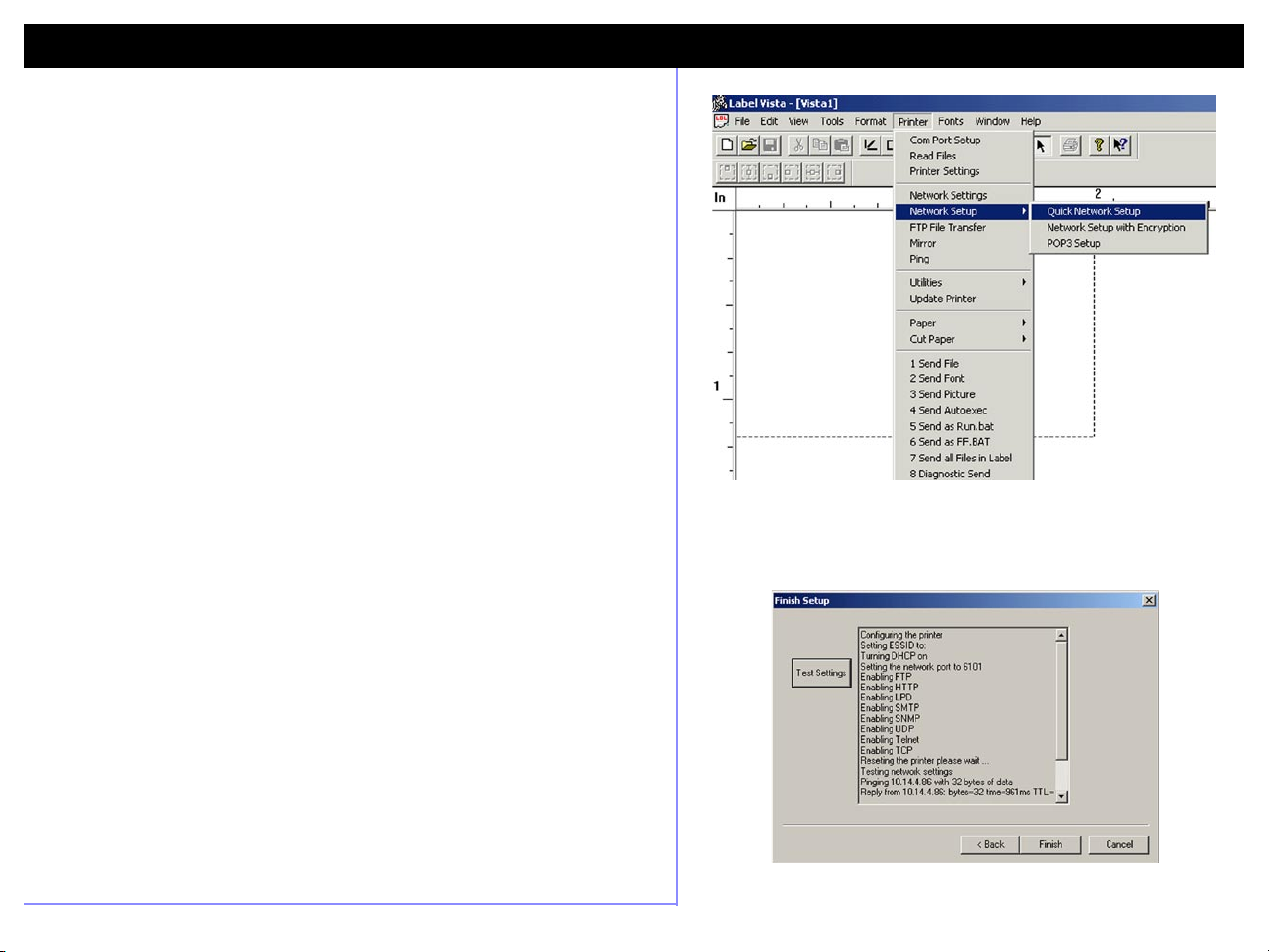Open the View menu
1269x952 pixels.
click(x=798, y=122)
